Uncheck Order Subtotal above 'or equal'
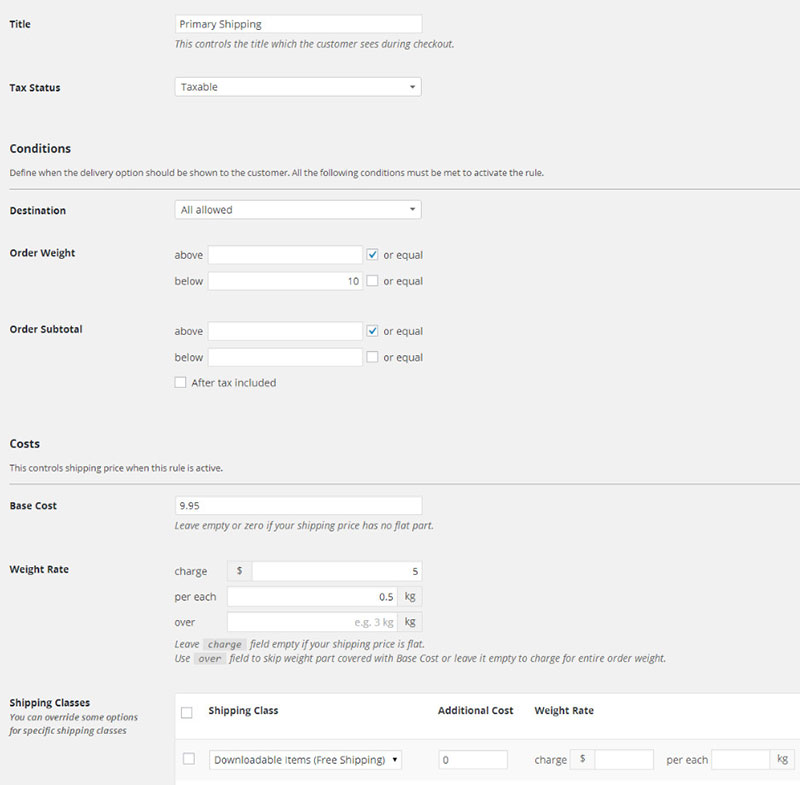Viewport: 800px width, 785px height. 373,331
